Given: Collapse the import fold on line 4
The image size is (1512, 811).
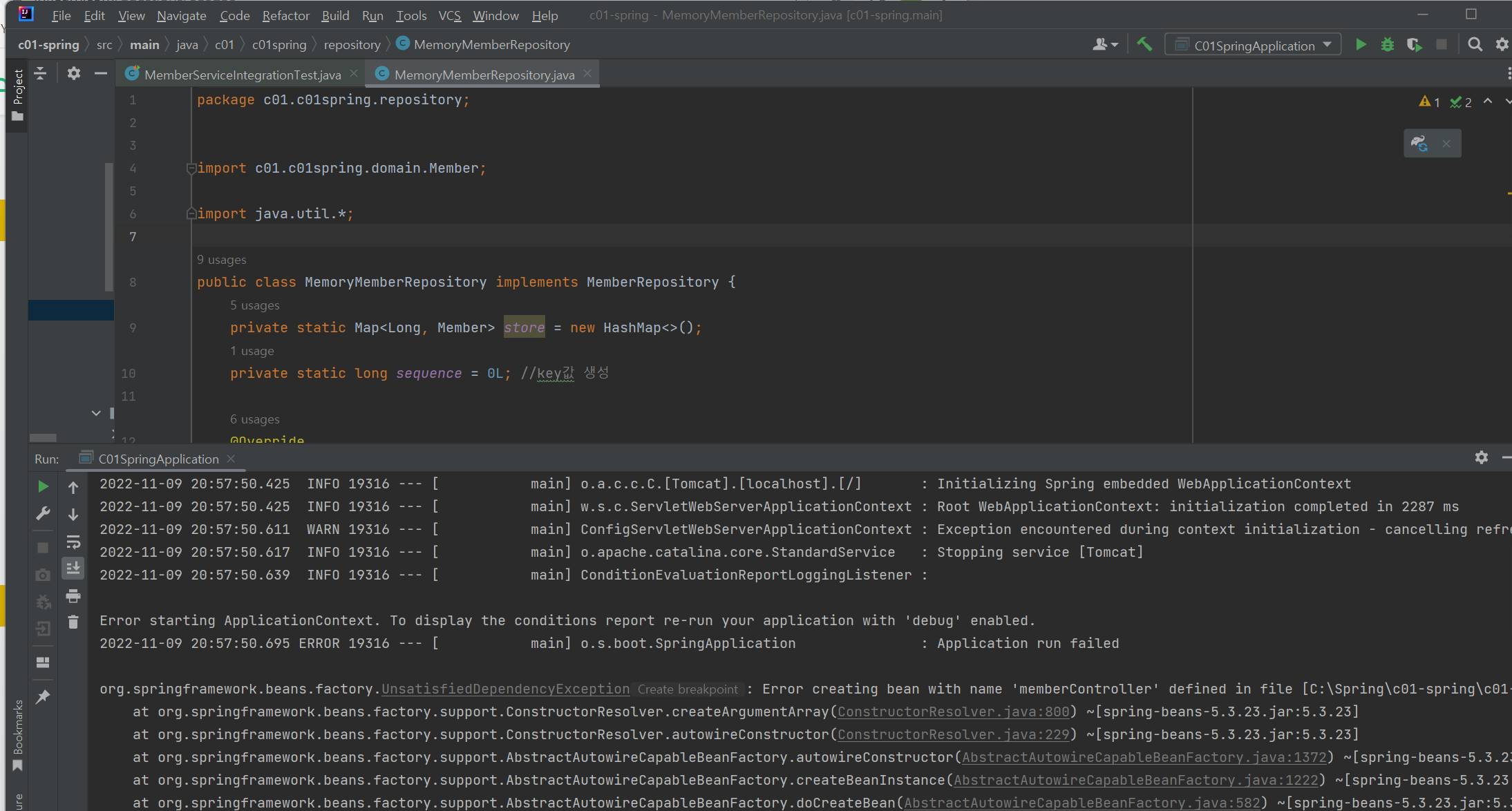Looking at the screenshot, I should (191, 168).
